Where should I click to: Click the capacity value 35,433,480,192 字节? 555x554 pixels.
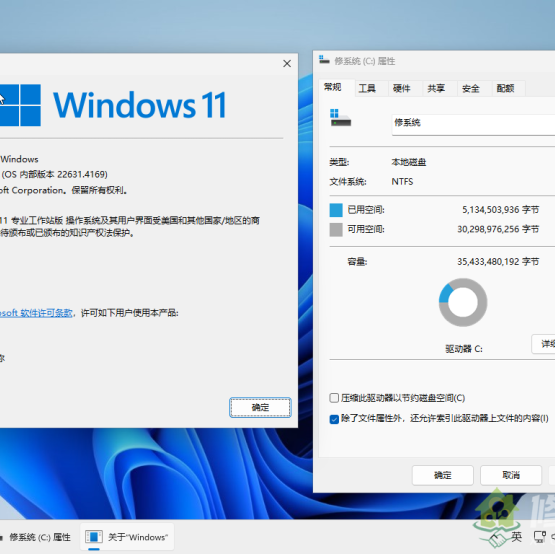point(498,262)
